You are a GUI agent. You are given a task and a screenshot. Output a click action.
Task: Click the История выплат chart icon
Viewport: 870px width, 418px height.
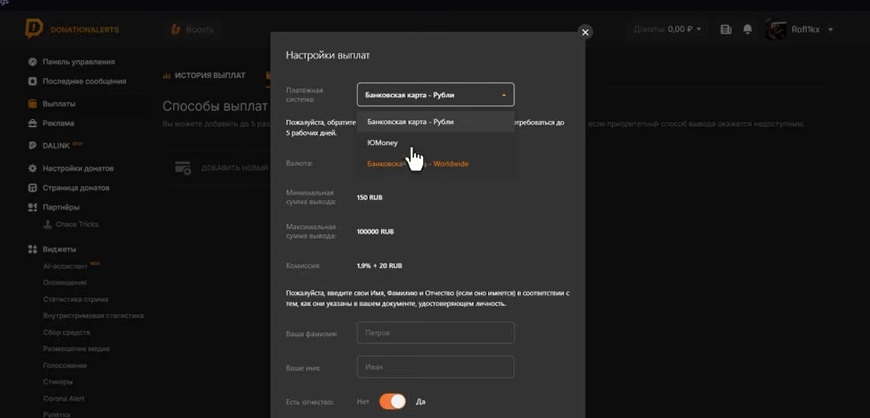click(166, 75)
